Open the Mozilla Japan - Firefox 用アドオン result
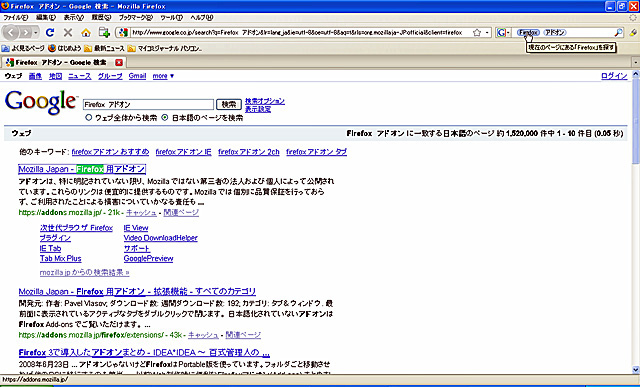640x387 pixels. [x=82, y=169]
